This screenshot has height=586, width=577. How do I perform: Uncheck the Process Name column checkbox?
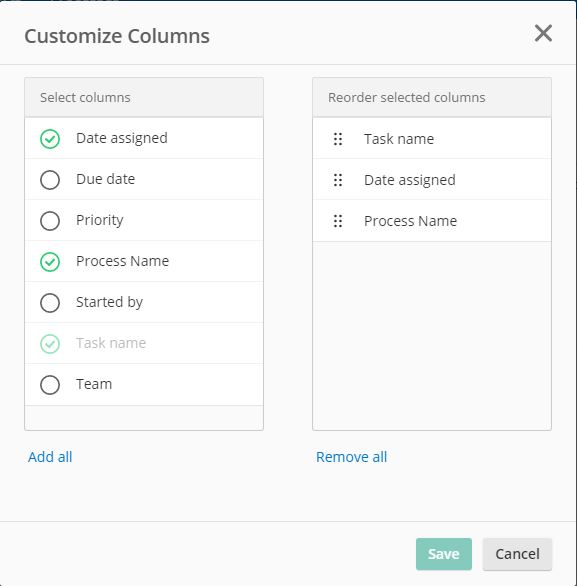point(50,262)
